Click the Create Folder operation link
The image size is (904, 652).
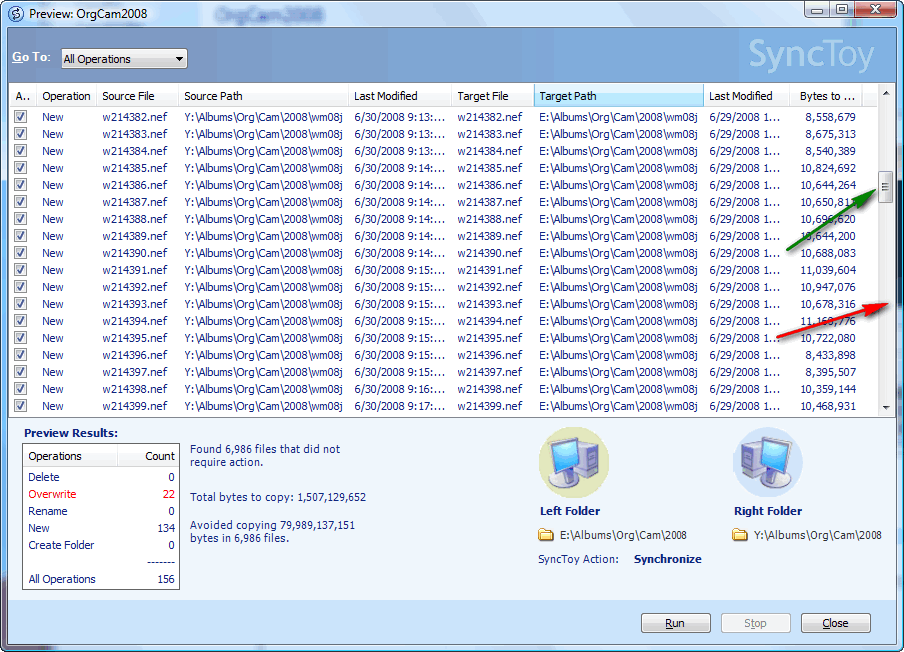pyautogui.click(x=61, y=545)
